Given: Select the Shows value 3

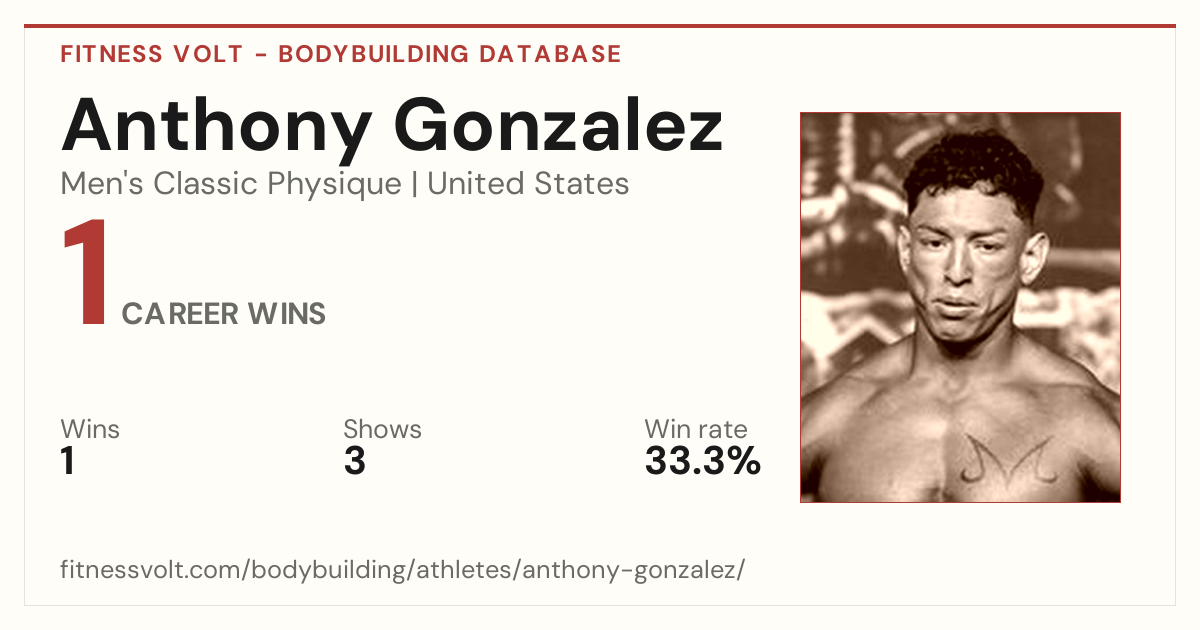Looking at the screenshot, I should pyautogui.click(x=354, y=462).
